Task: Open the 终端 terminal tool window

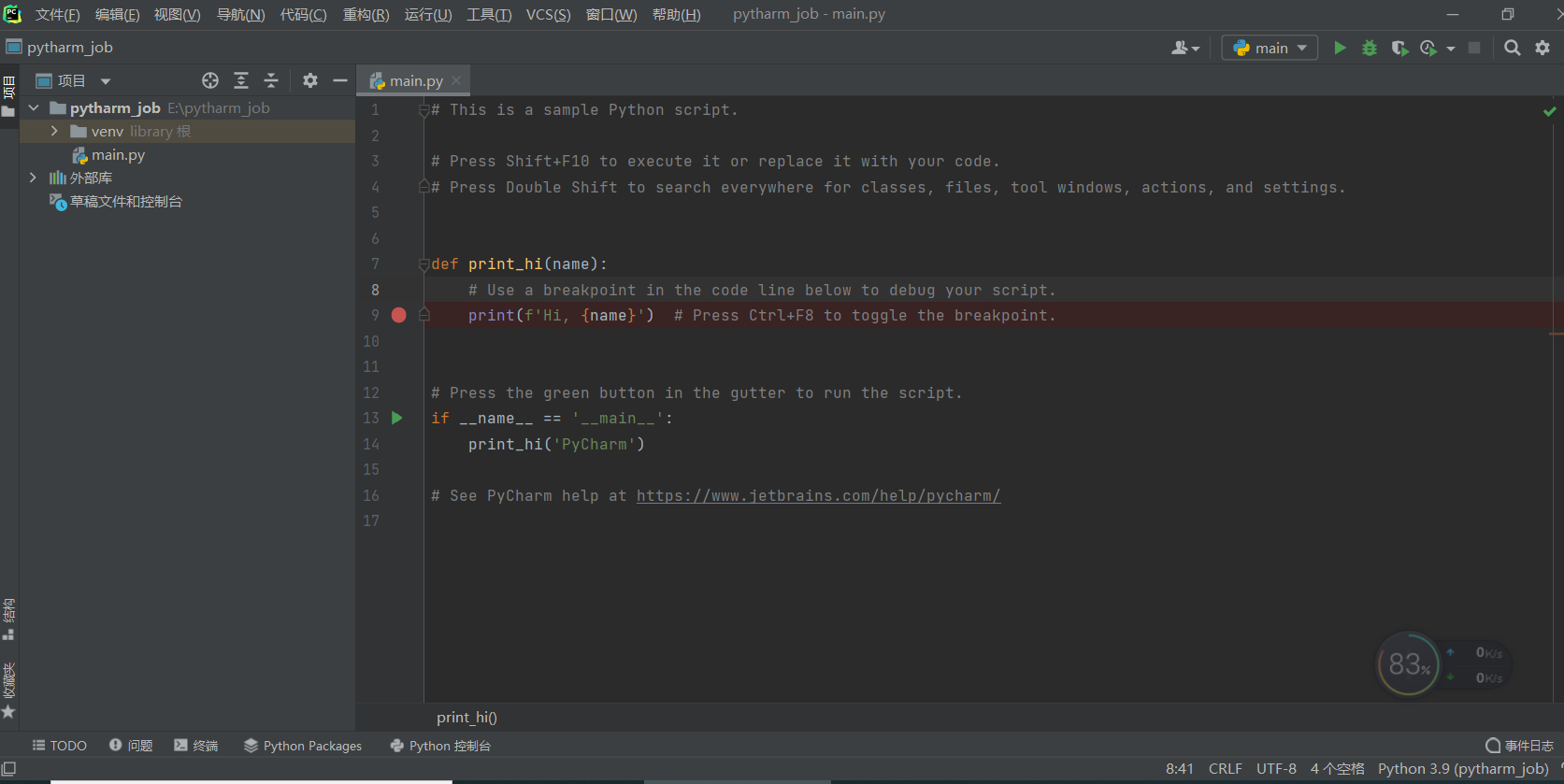Action: [x=196, y=745]
